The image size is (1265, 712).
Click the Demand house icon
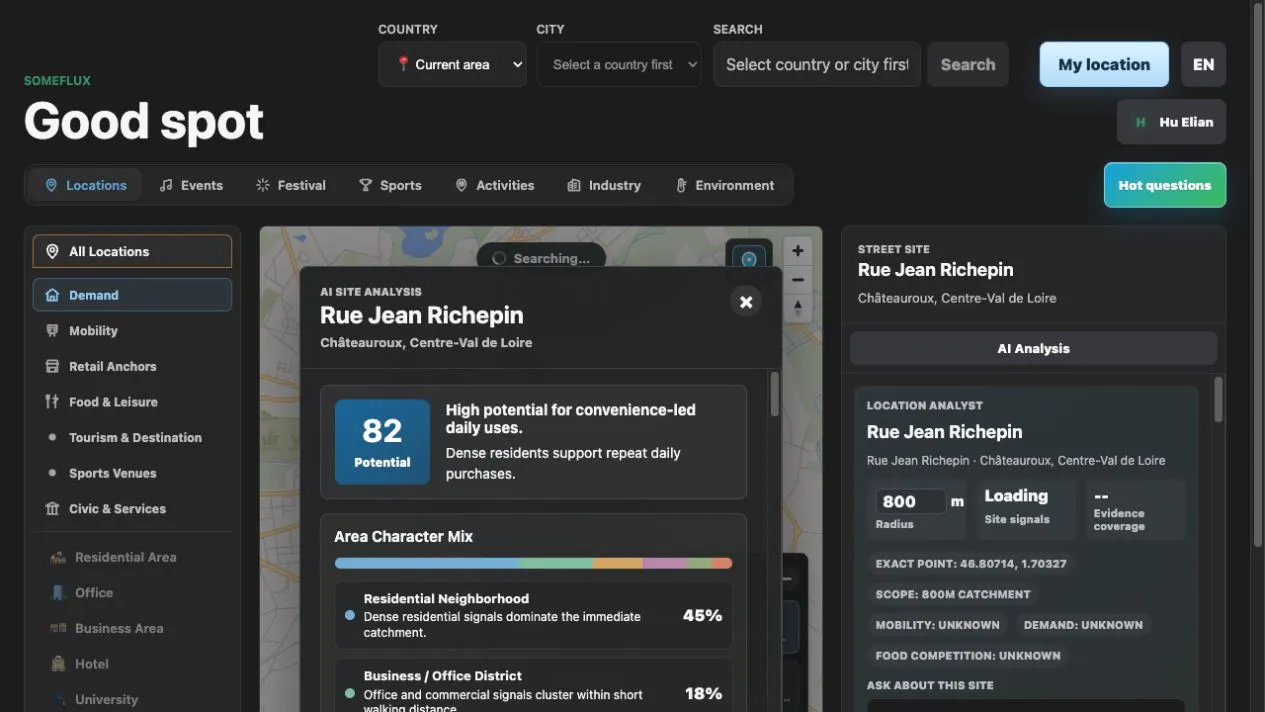[x=52, y=295]
